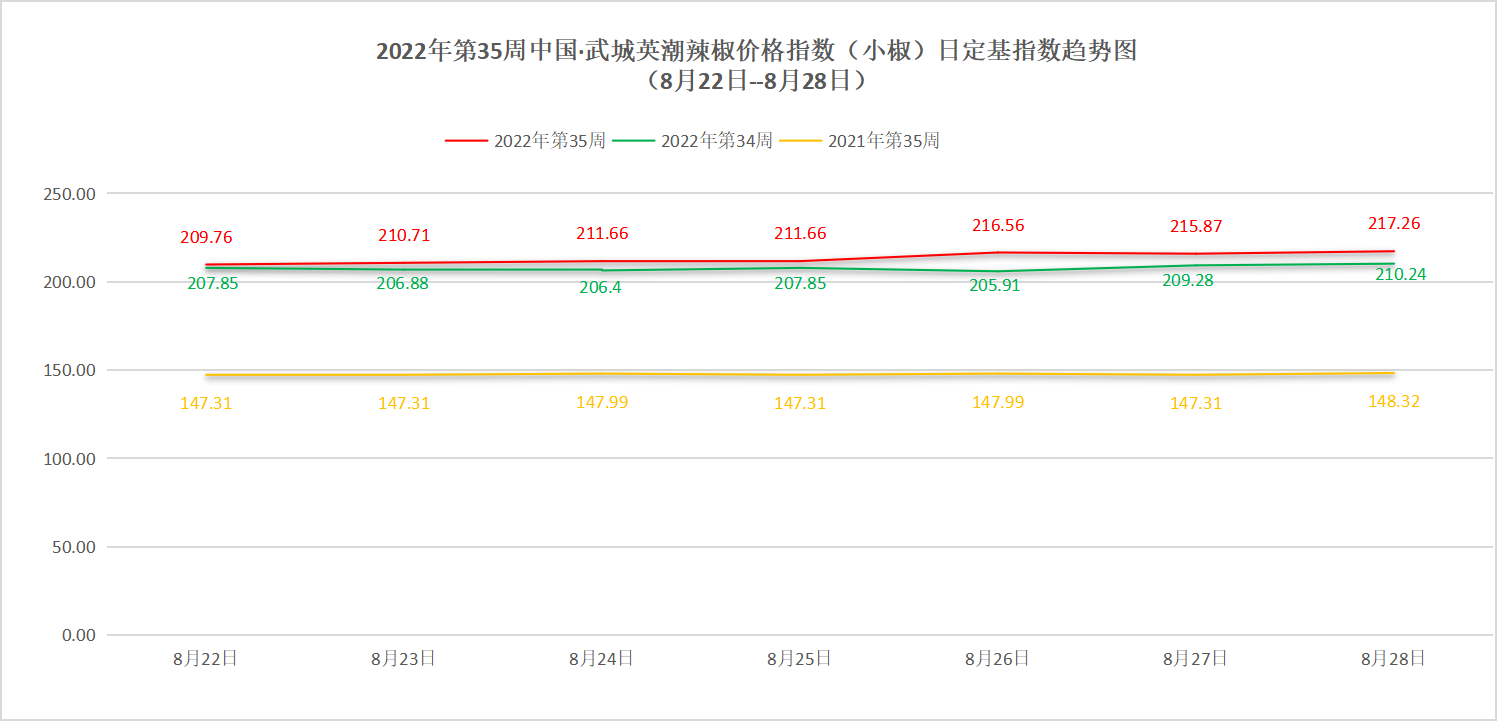The height and width of the screenshot is (722, 1498).
Task: Click the 216.56 red data label
Action: tap(998, 226)
